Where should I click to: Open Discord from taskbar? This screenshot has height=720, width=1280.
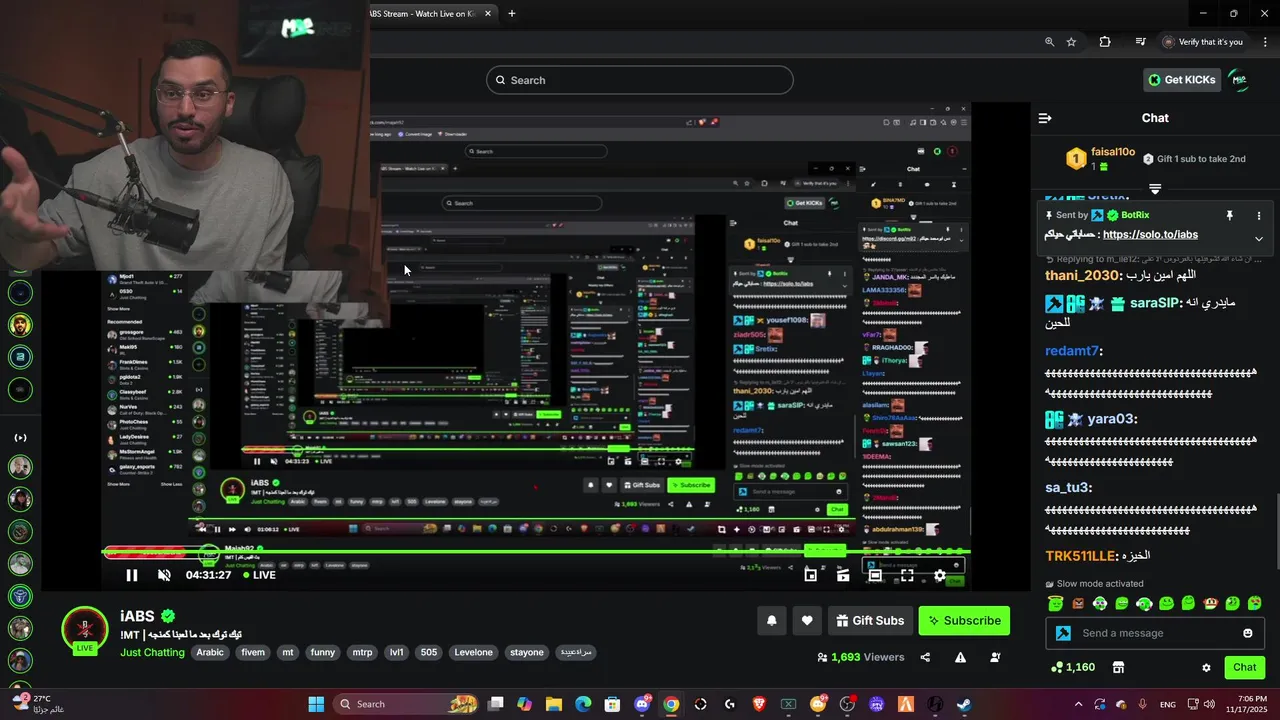[x=642, y=704]
